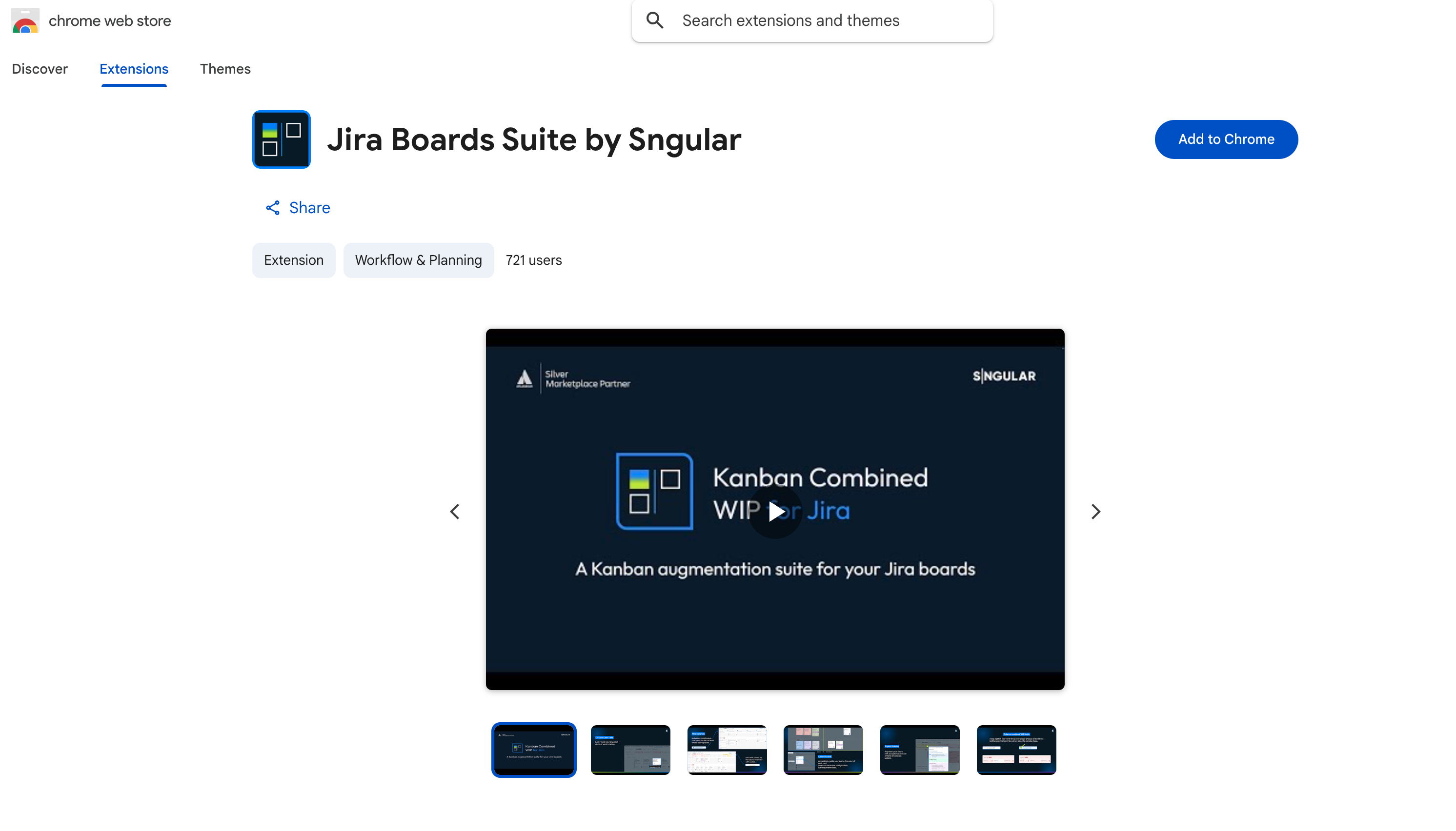Click the Share link
Viewport: 1456px width, 831px height.
point(298,208)
